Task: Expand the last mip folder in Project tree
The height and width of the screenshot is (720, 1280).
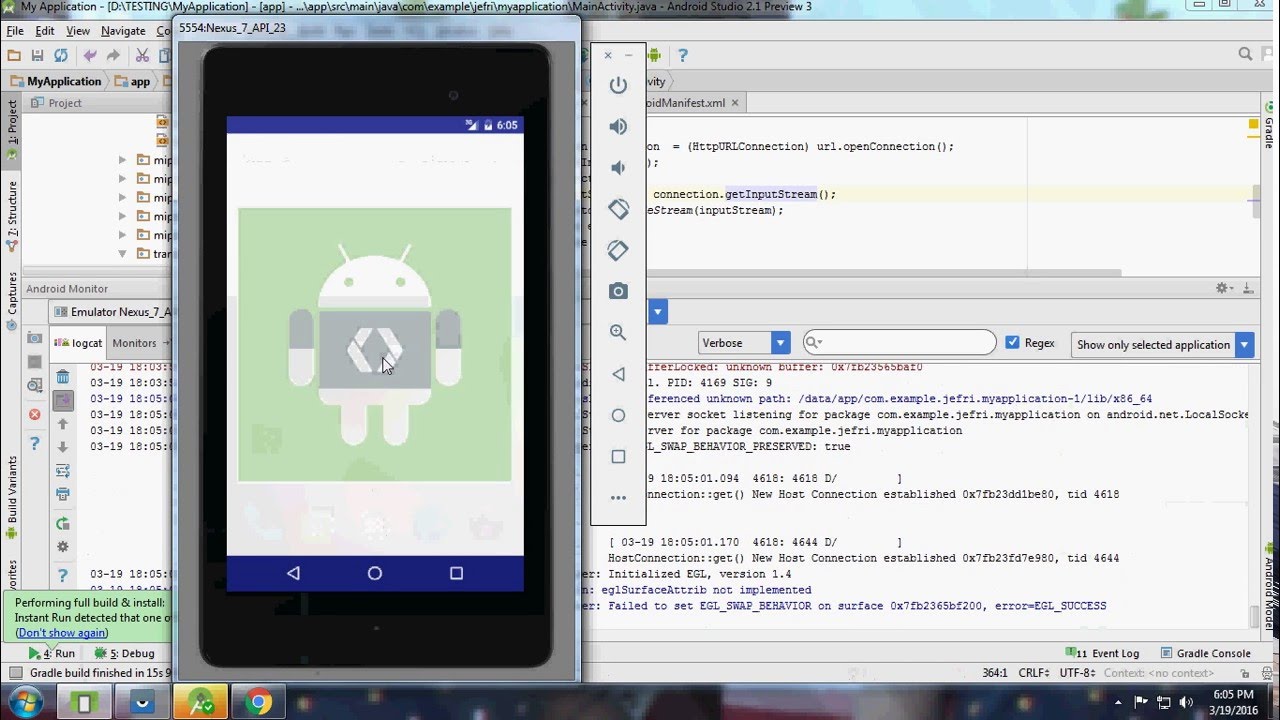Action: [x=123, y=235]
